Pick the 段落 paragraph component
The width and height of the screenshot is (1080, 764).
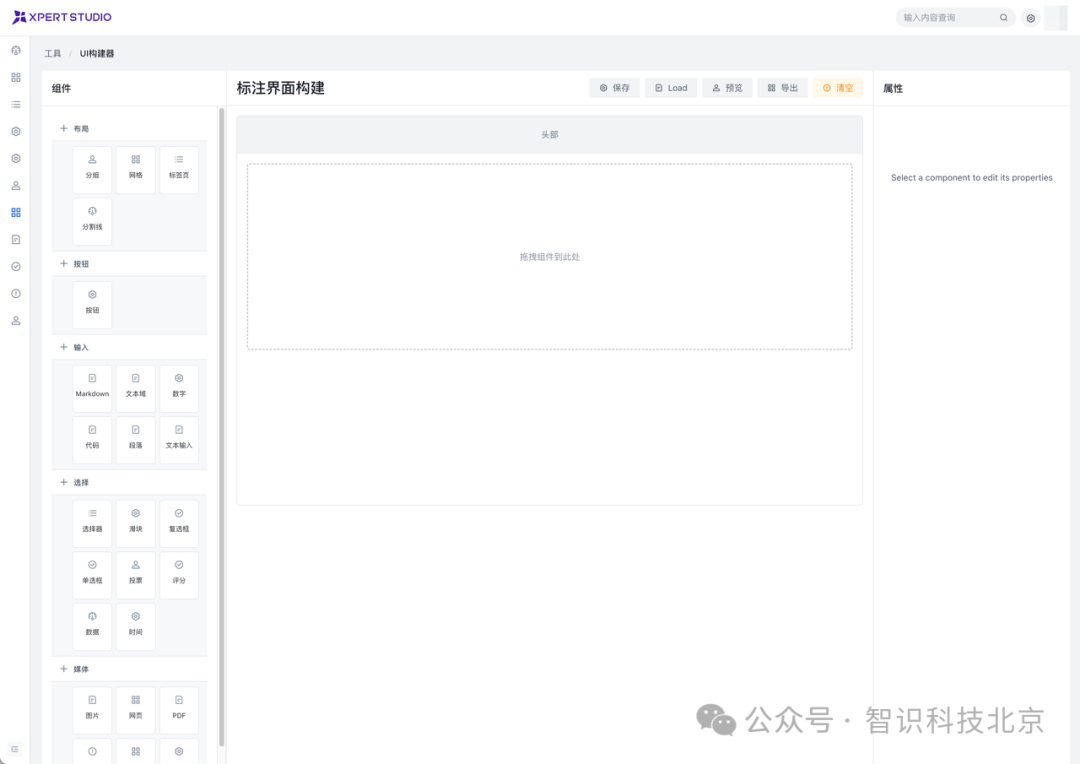pos(136,440)
